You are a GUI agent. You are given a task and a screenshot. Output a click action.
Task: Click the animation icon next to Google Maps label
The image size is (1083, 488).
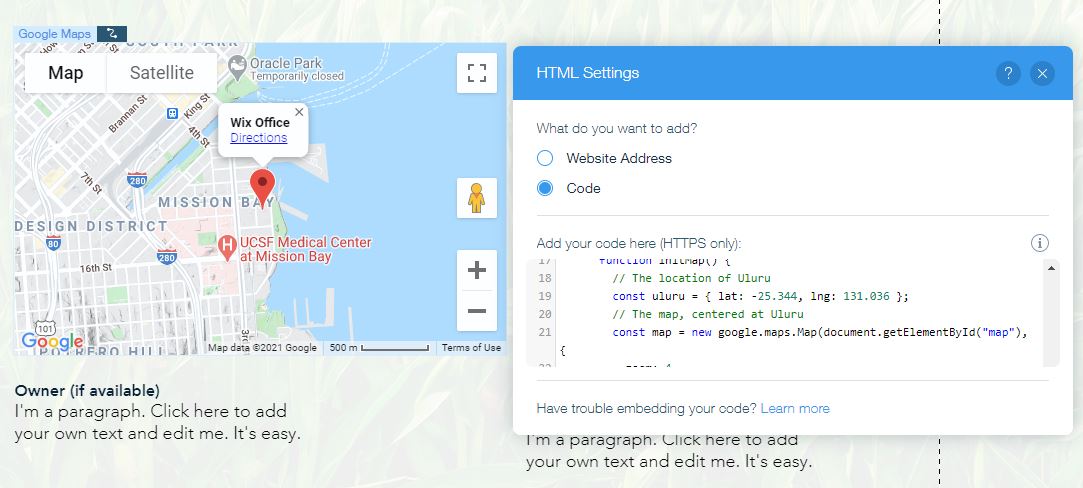pos(112,33)
